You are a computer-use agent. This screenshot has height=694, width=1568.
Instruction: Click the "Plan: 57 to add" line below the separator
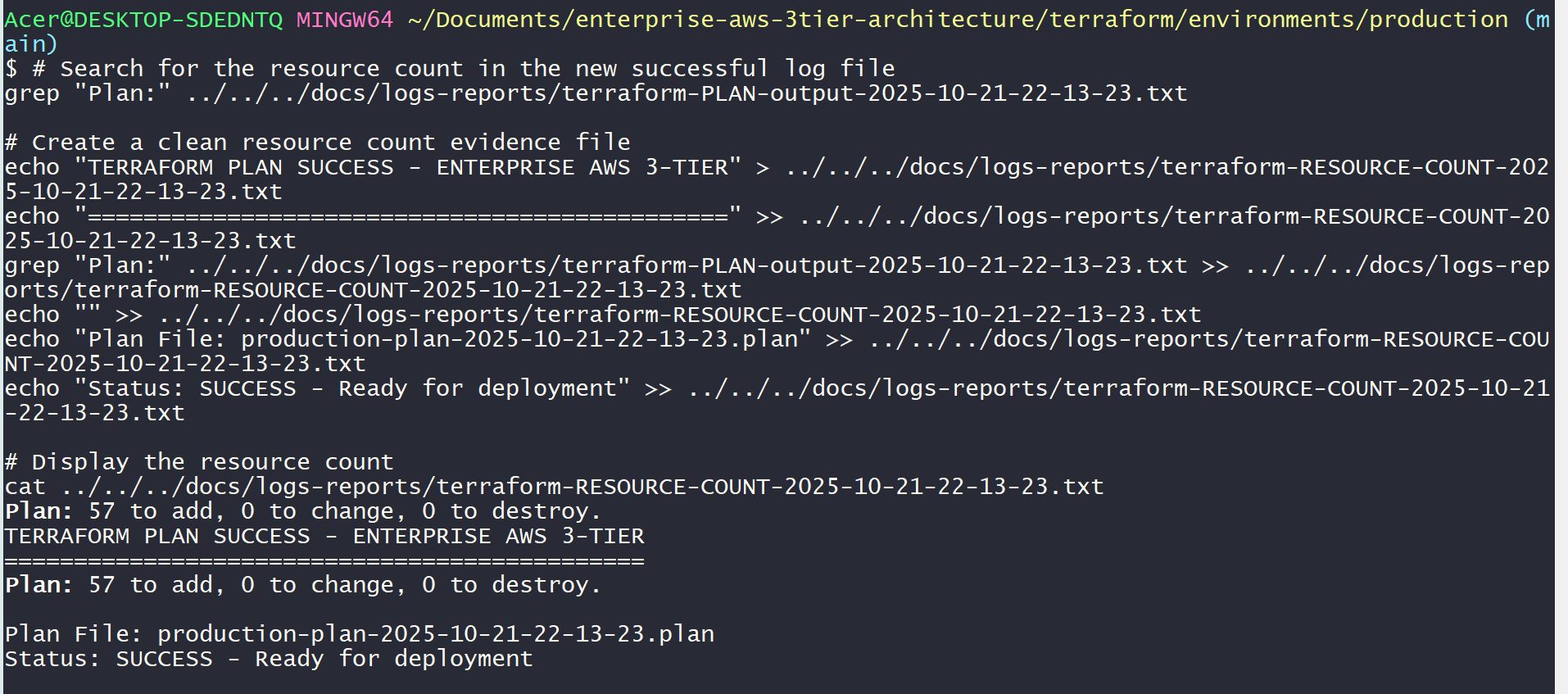click(x=303, y=584)
